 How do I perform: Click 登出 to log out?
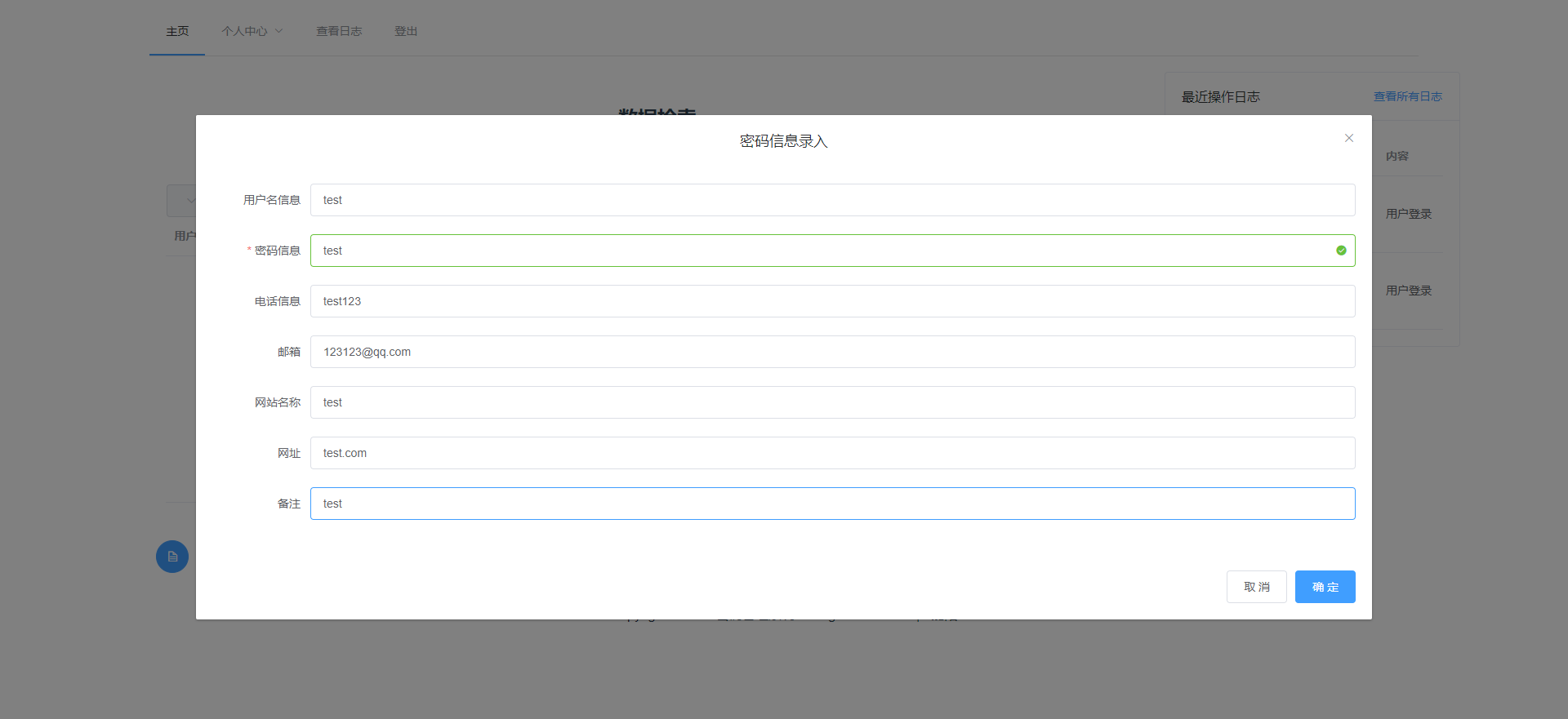click(x=406, y=31)
